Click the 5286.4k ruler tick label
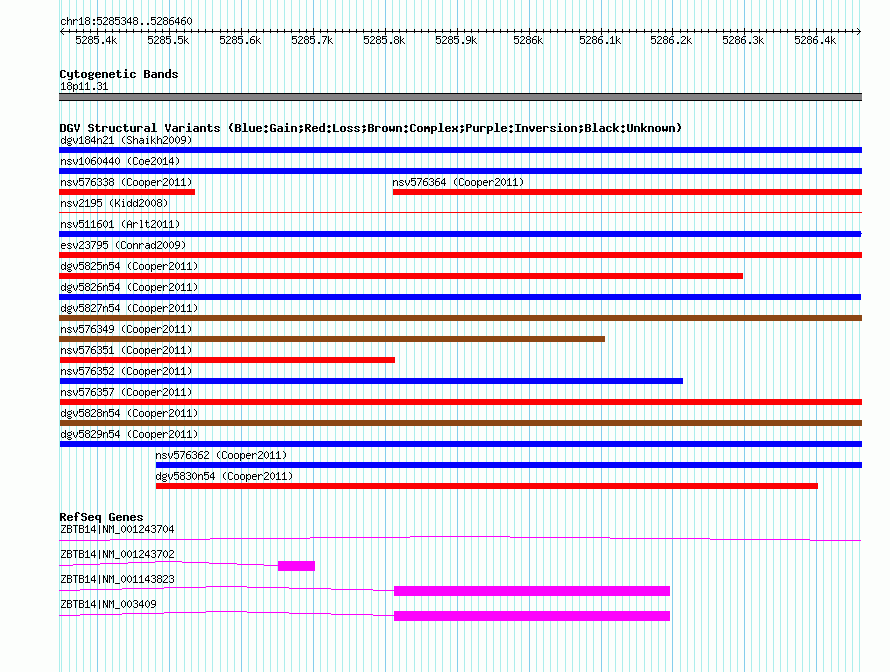 (x=815, y=40)
